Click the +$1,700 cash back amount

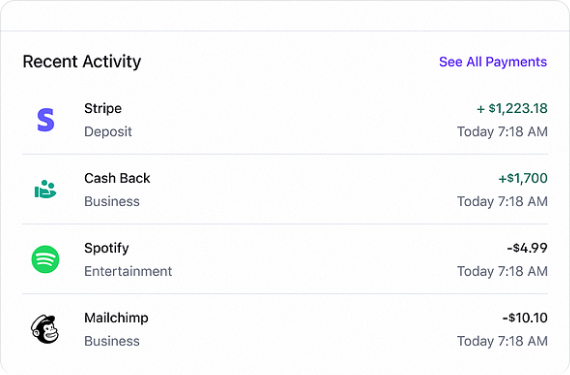point(523,178)
